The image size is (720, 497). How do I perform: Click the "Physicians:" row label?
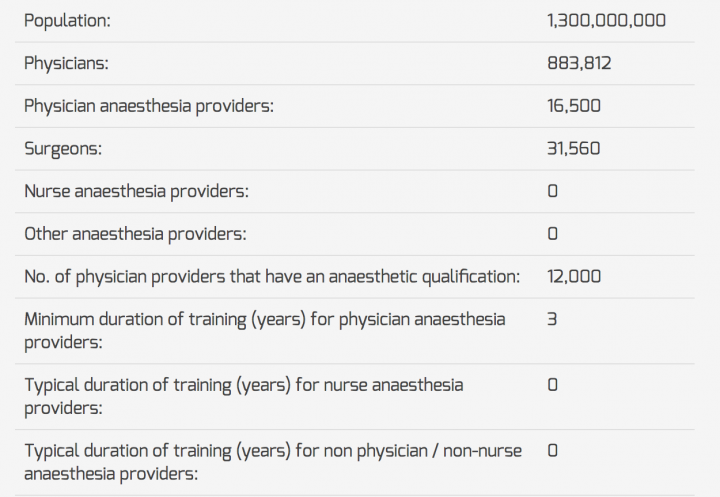point(66,63)
